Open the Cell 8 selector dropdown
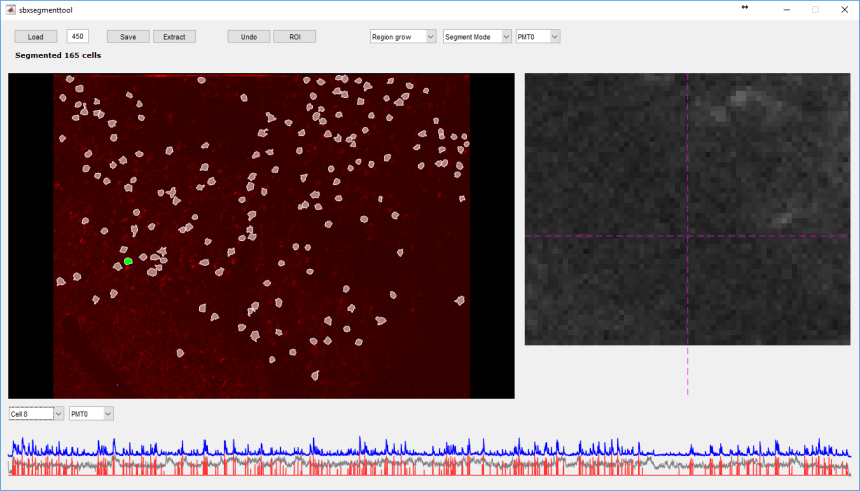The height and width of the screenshot is (491, 860). point(36,413)
